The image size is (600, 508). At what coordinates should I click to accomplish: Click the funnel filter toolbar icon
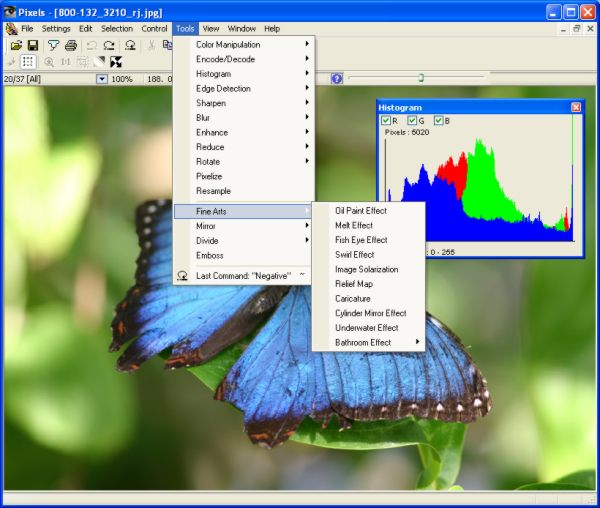[x=53, y=46]
